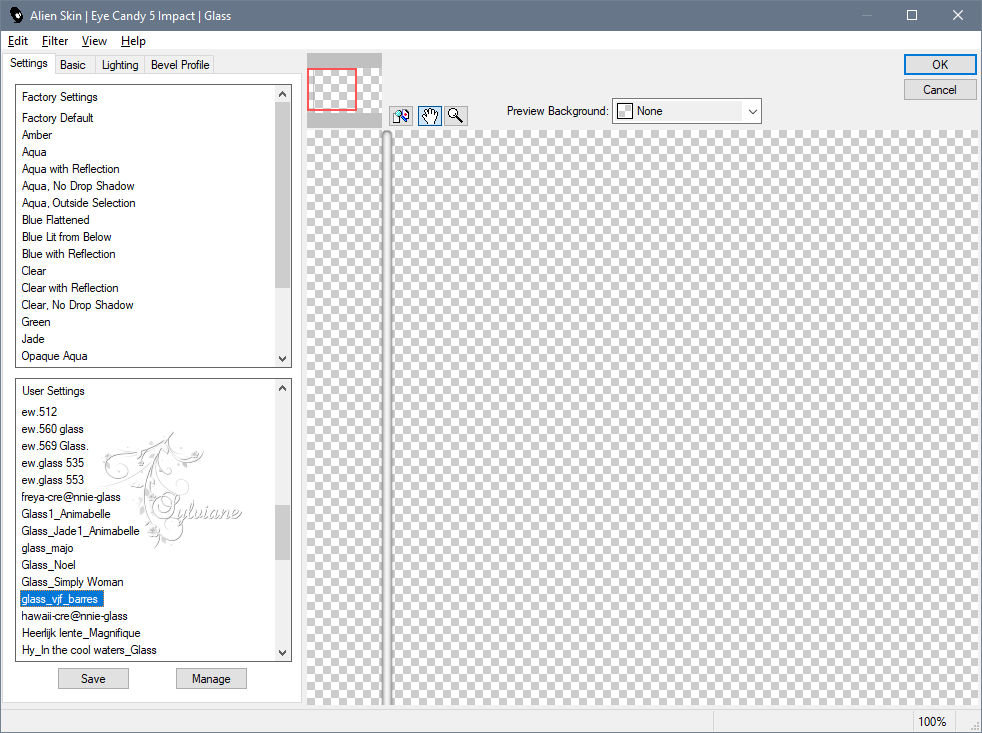The height and width of the screenshot is (733, 982).
Task: Open the Preview Background dropdown
Action: (x=686, y=111)
